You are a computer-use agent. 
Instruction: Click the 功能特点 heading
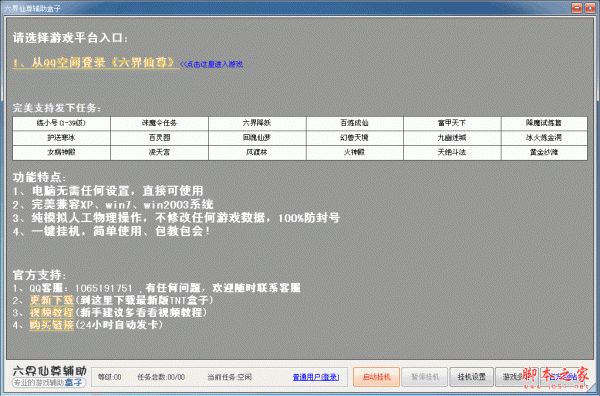click(40, 178)
